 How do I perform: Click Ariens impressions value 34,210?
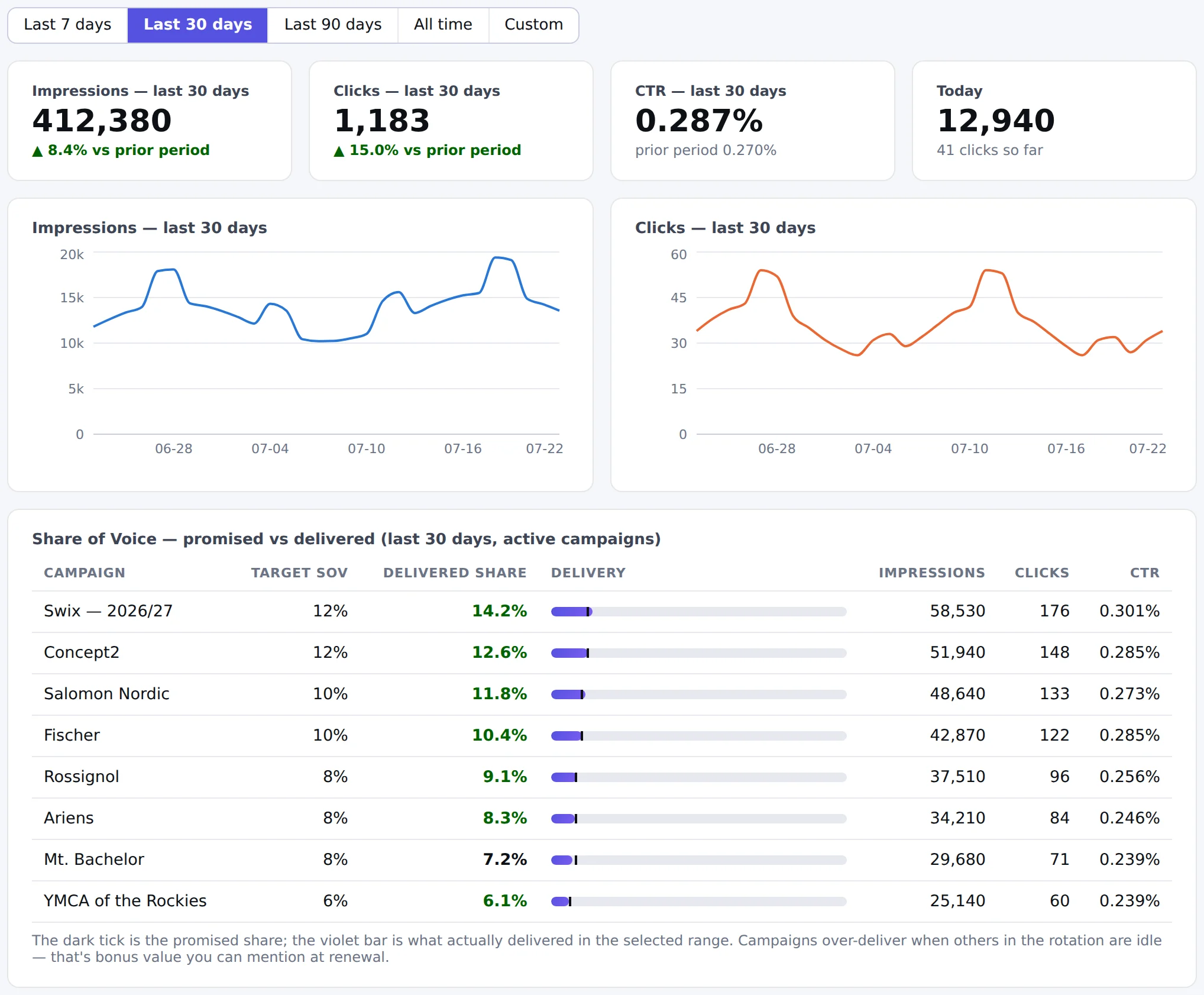(x=957, y=818)
